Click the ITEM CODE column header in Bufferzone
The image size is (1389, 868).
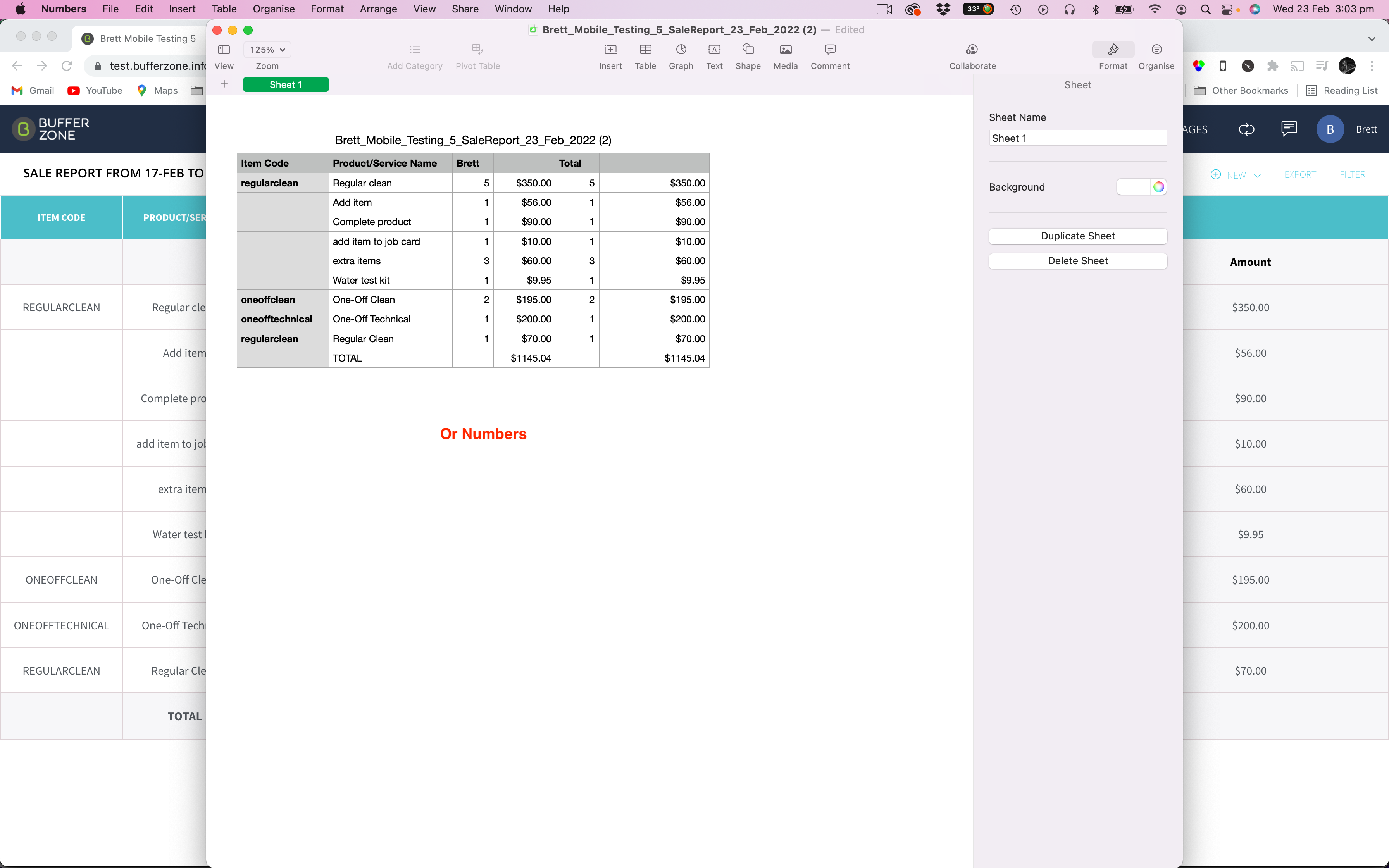tap(61, 217)
